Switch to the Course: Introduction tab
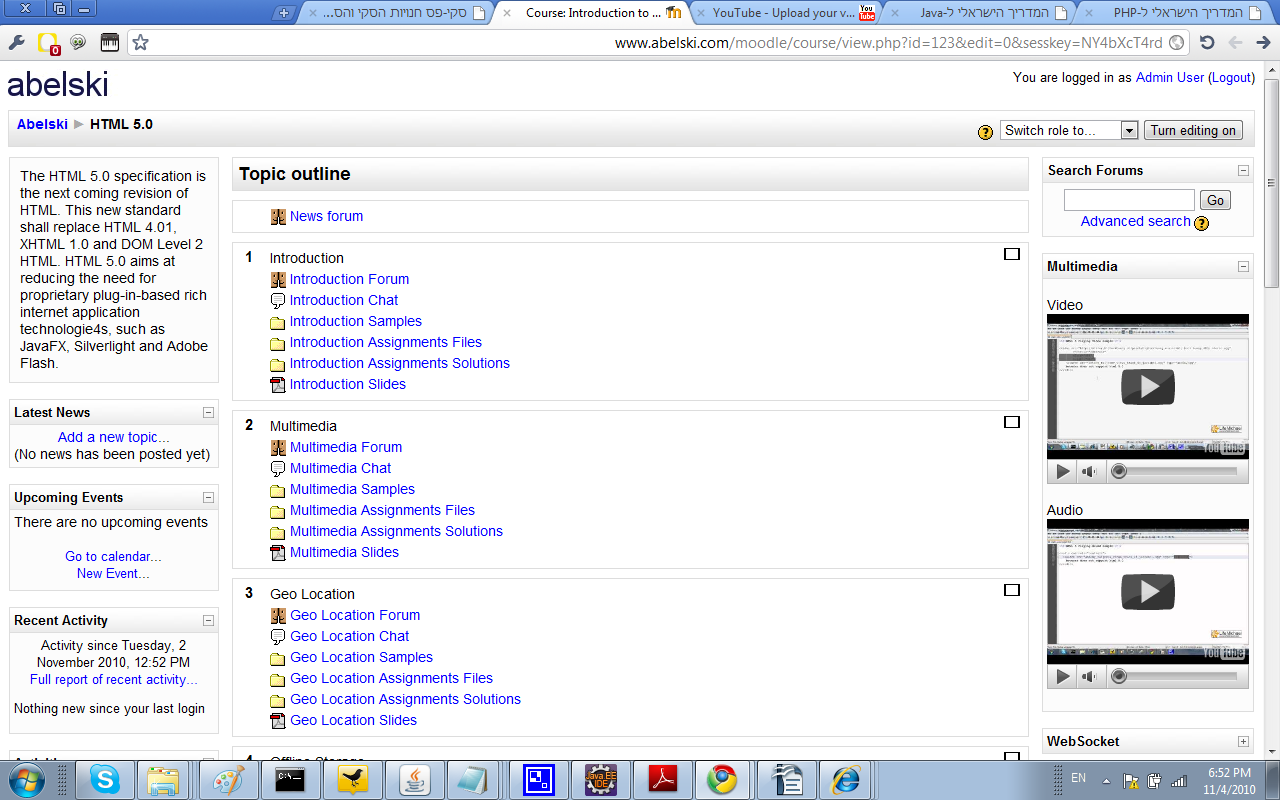1280x800 pixels. tap(592, 13)
